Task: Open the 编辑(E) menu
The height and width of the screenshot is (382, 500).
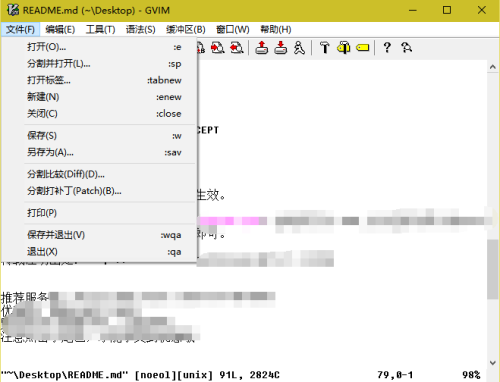Action: (60, 29)
